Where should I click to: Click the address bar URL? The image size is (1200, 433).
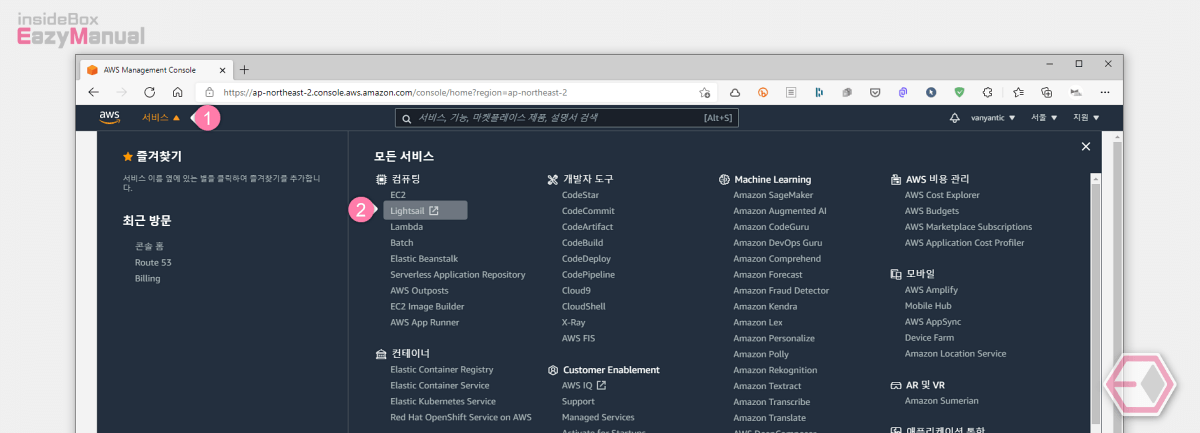pyautogui.click(x=395, y=92)
